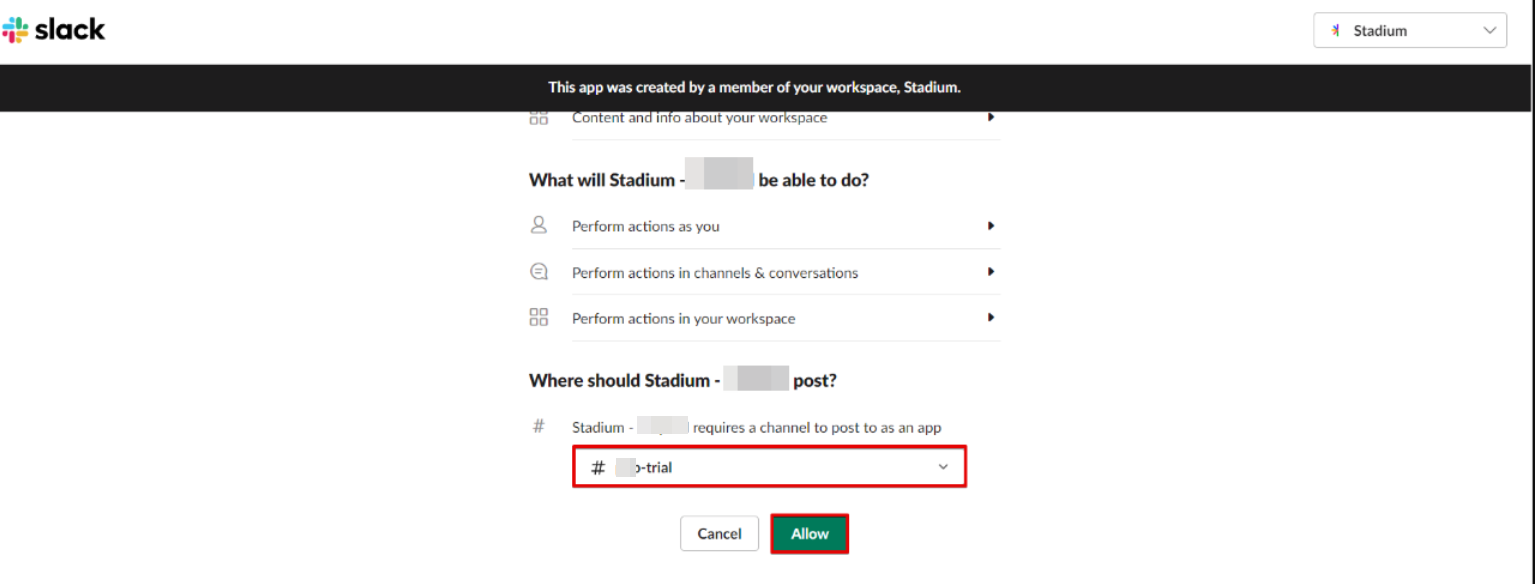The height and width of the screenshot is (584, 1535).
Task: Open the channel selector chevron next to trial
Action: 943,467
